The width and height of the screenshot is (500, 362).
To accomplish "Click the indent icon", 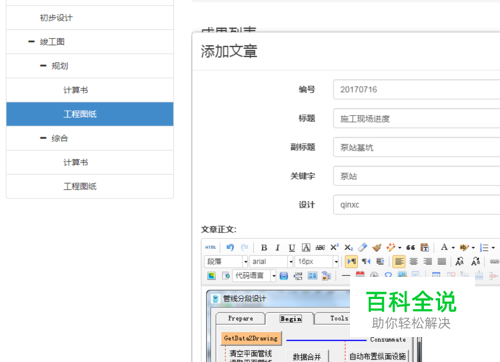I will [380, 262].
